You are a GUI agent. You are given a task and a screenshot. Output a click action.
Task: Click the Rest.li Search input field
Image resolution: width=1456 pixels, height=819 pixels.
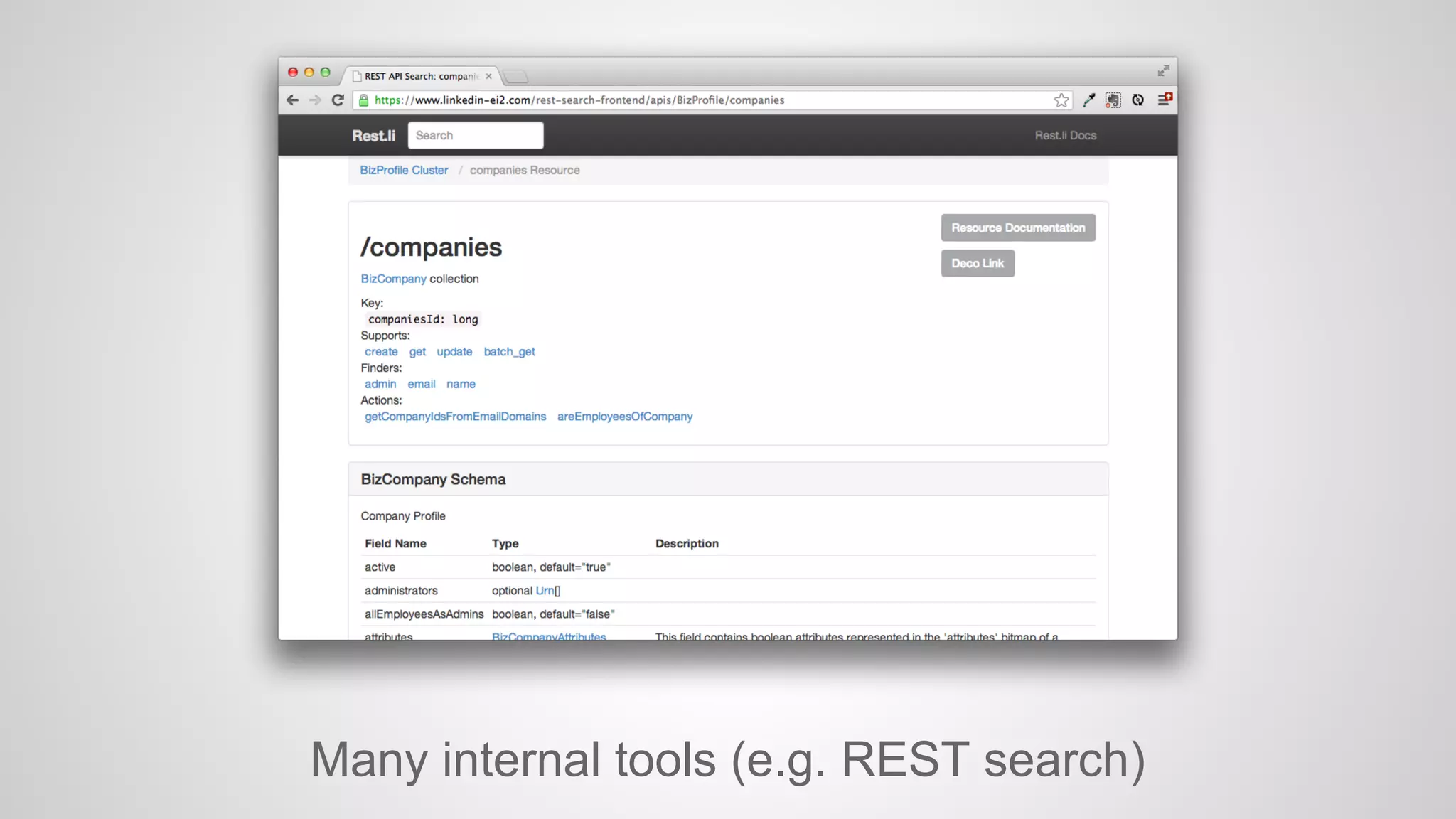pos(476,135)
